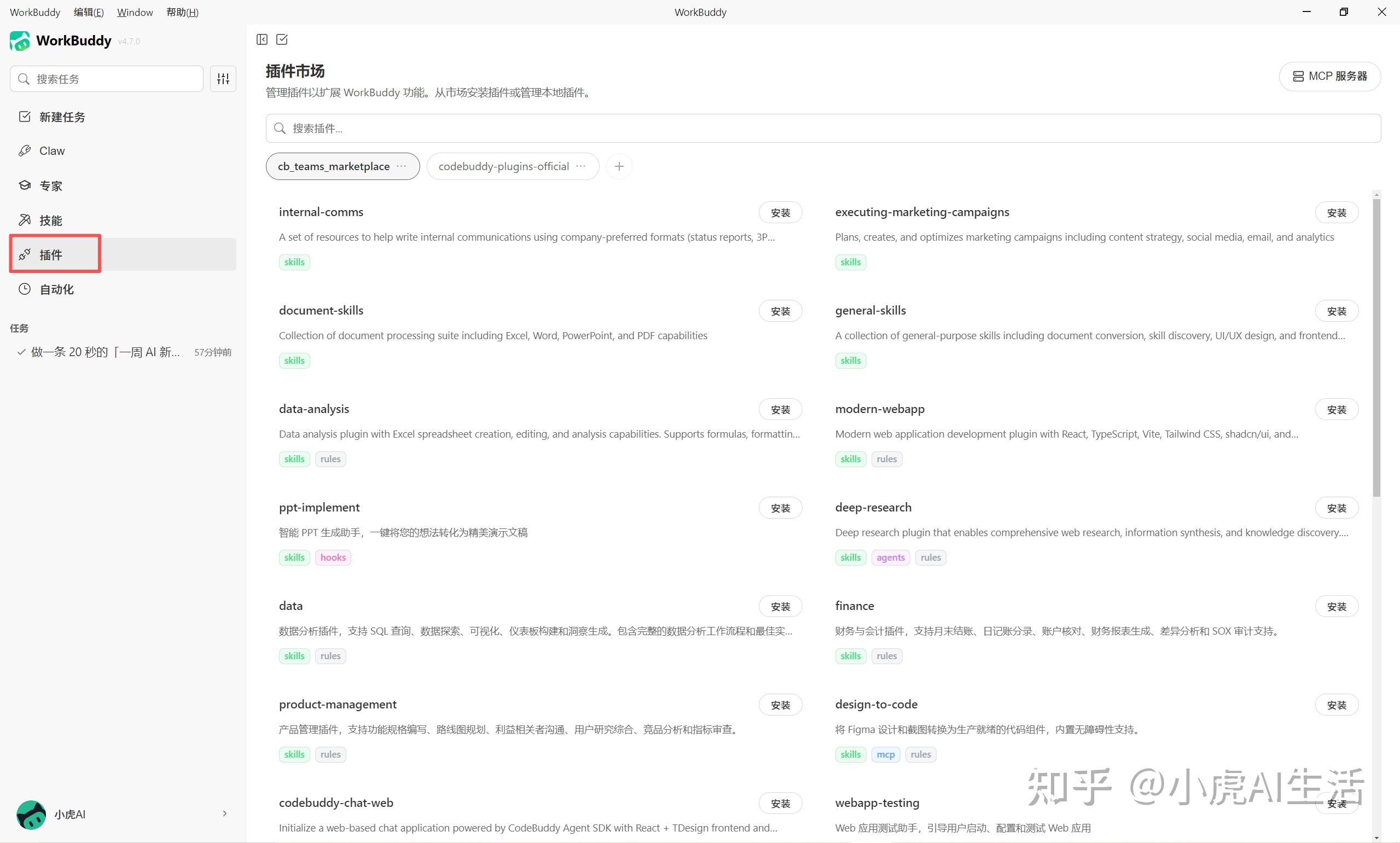Viewport: 1400px width, 843px height.
Task: Open the 自动化 automation section
Action: (x=123, y=289)
